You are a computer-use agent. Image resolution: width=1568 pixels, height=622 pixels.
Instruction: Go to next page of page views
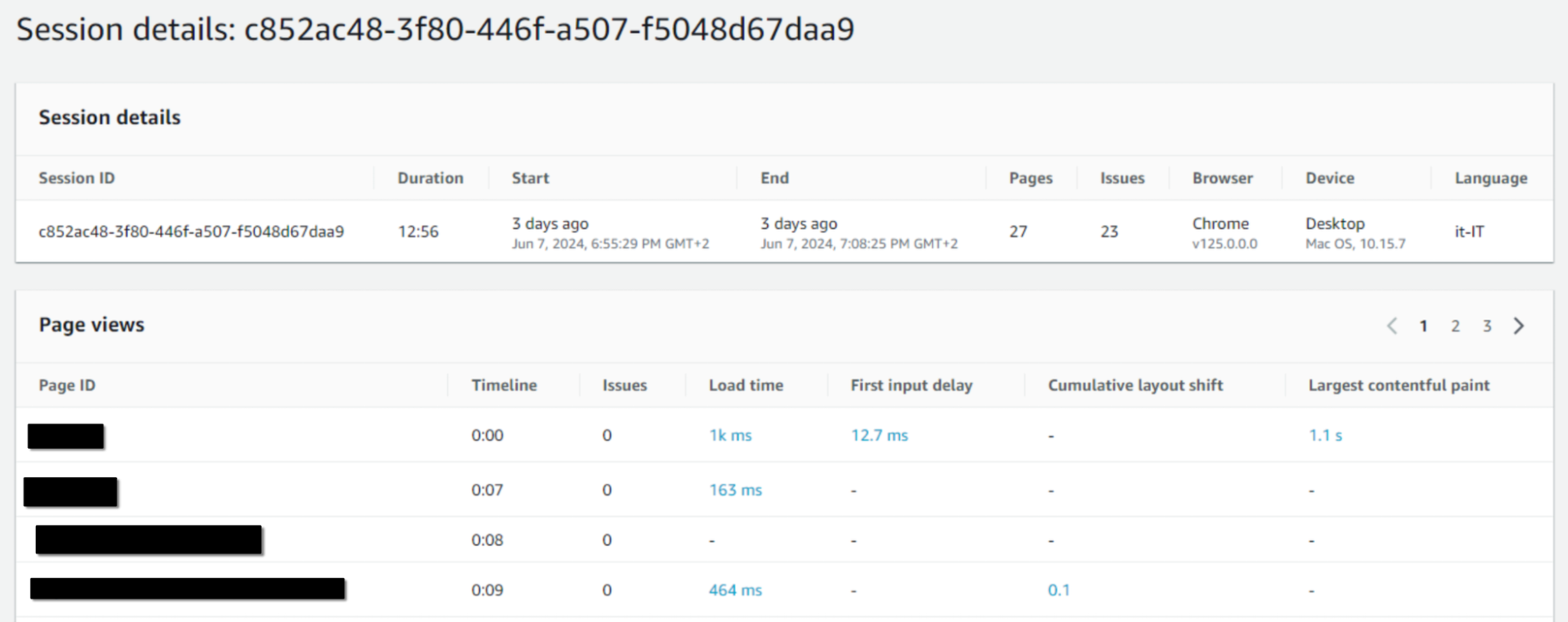(x=1519, y=326)
